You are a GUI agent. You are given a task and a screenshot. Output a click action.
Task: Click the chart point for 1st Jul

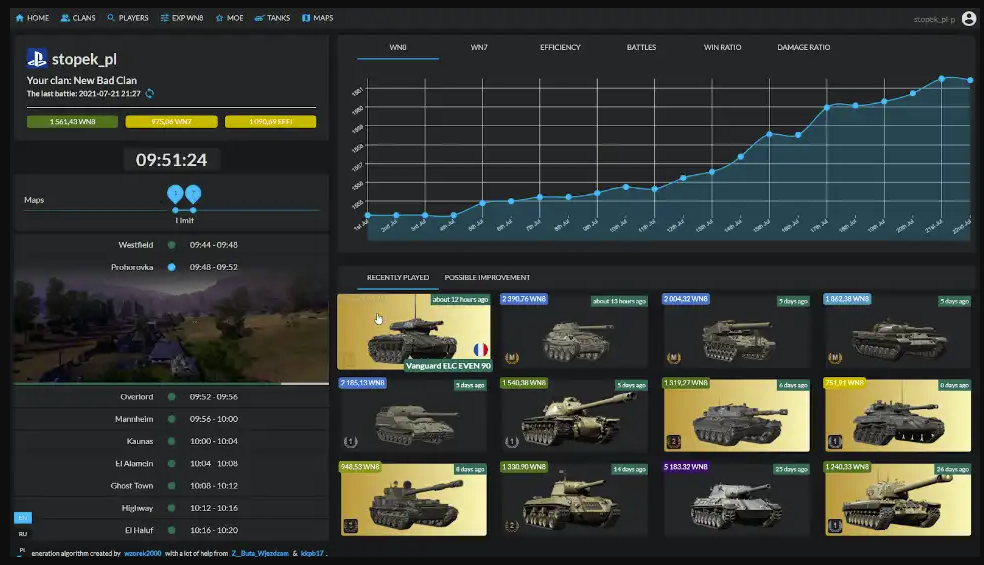(x=368, y=215)
